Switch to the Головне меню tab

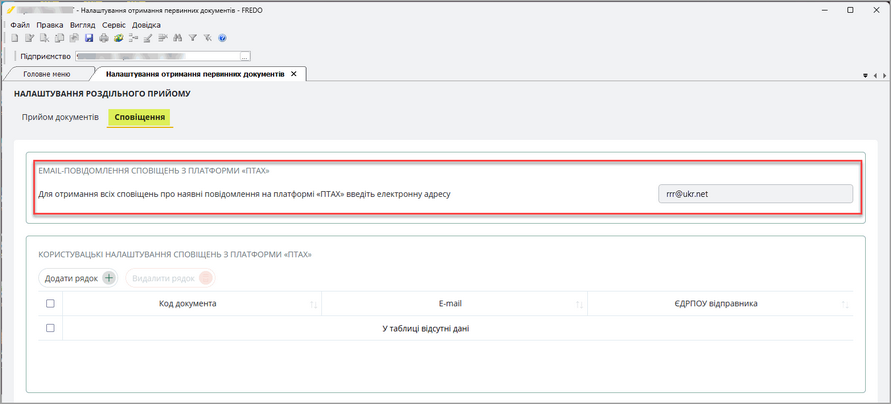pyautogui.click(x=47, y=74)
